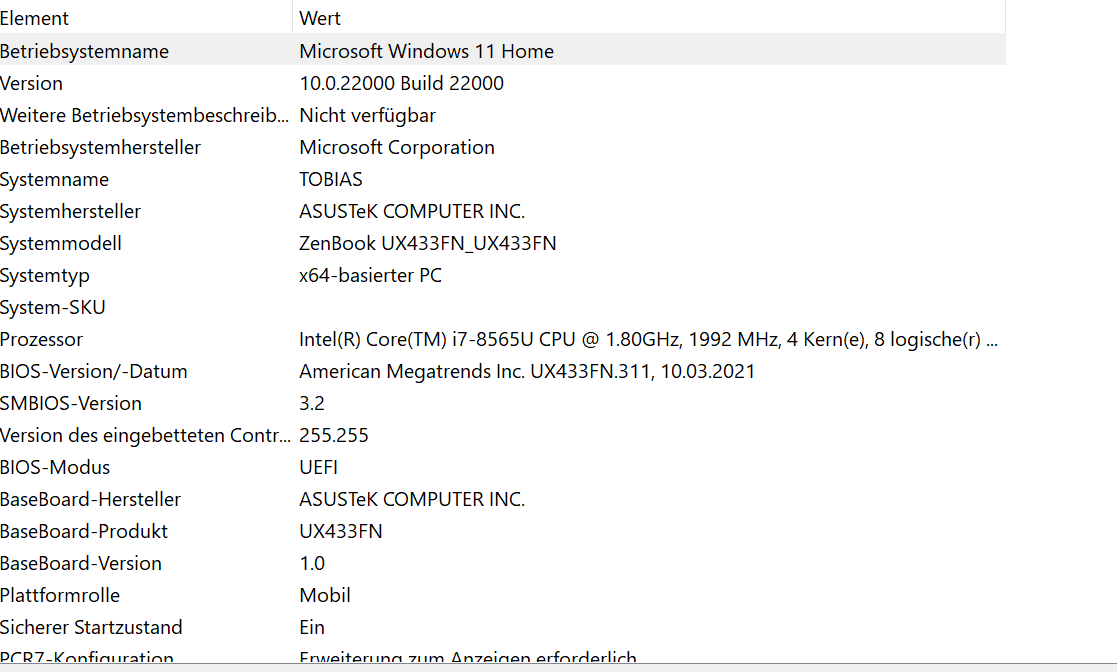Image resolution: width=1117 pixels, height=672 pixels.
Task: Select the BaseBoard-Produkt row
Action: 502,532
